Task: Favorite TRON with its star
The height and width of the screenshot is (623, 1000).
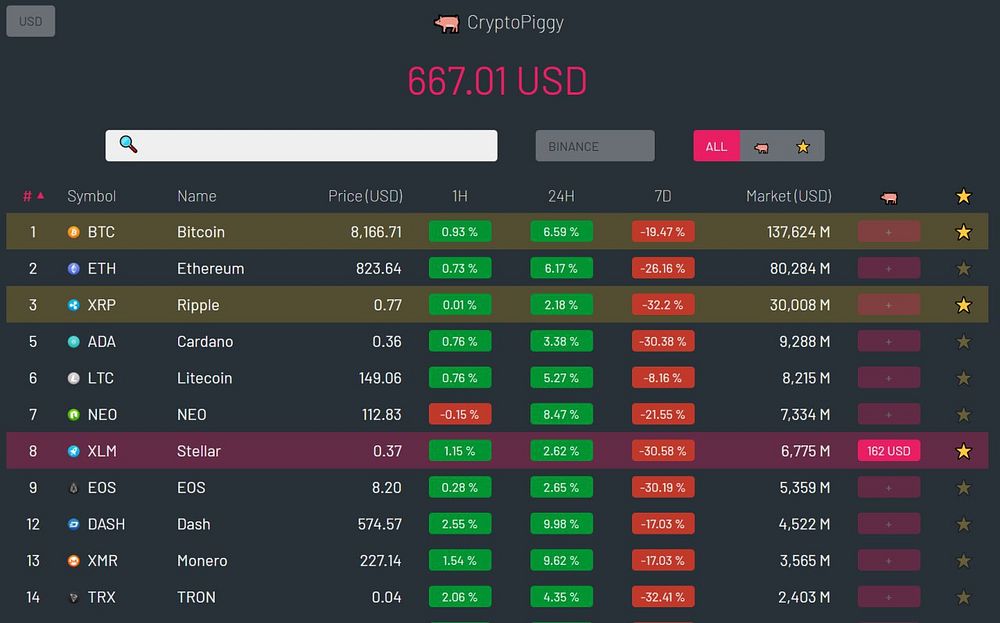Action: coord(964,597)
